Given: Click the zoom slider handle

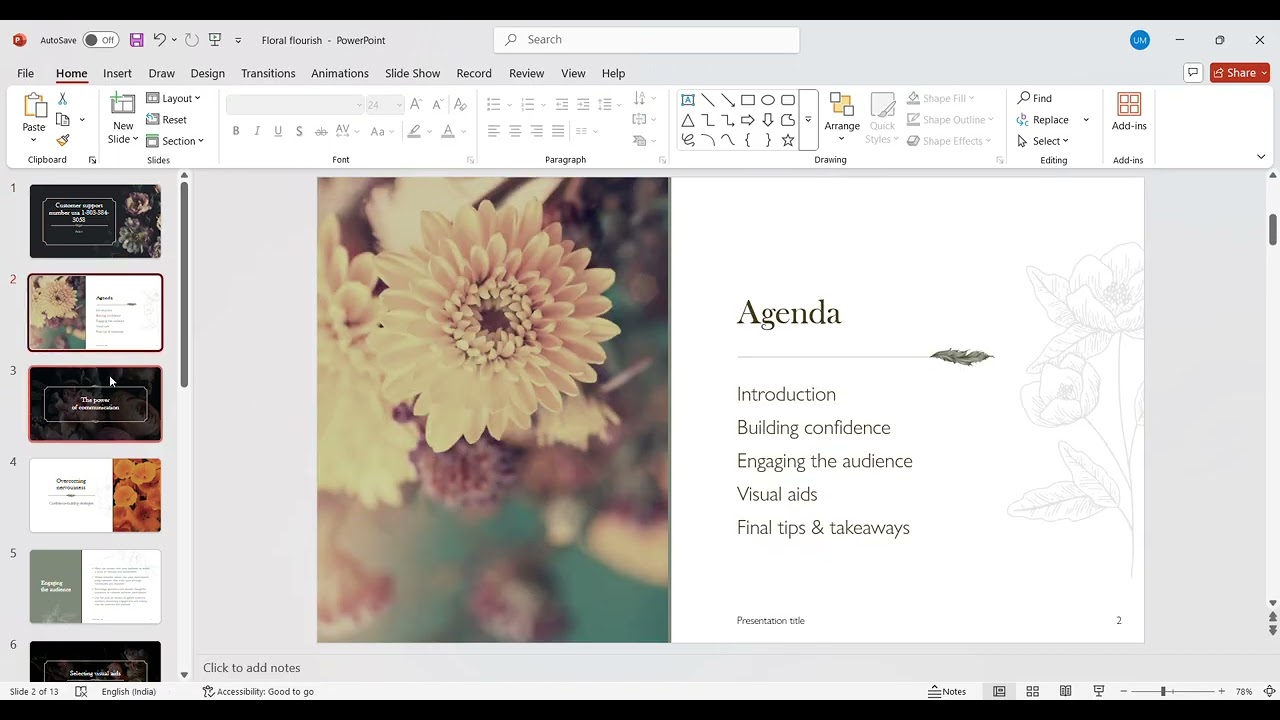Looking at the screenshot, I should 1163,691.
